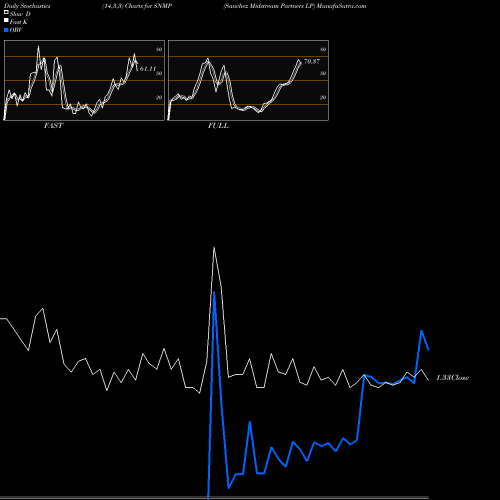The image size is (500, 500).
Task: Click the 80 level label on FULL chart
Action: [323, 49]
